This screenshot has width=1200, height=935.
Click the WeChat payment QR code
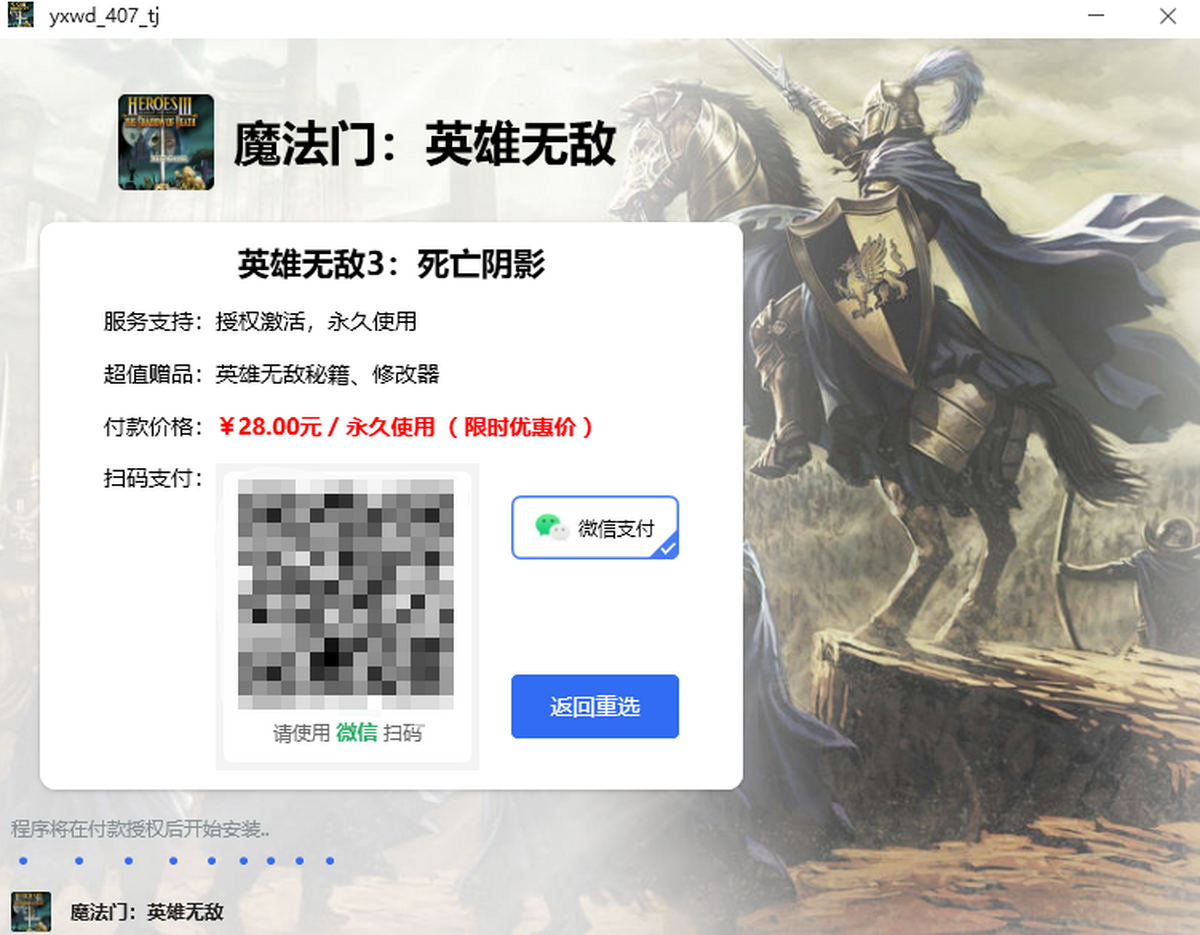(x=346, y=593)
